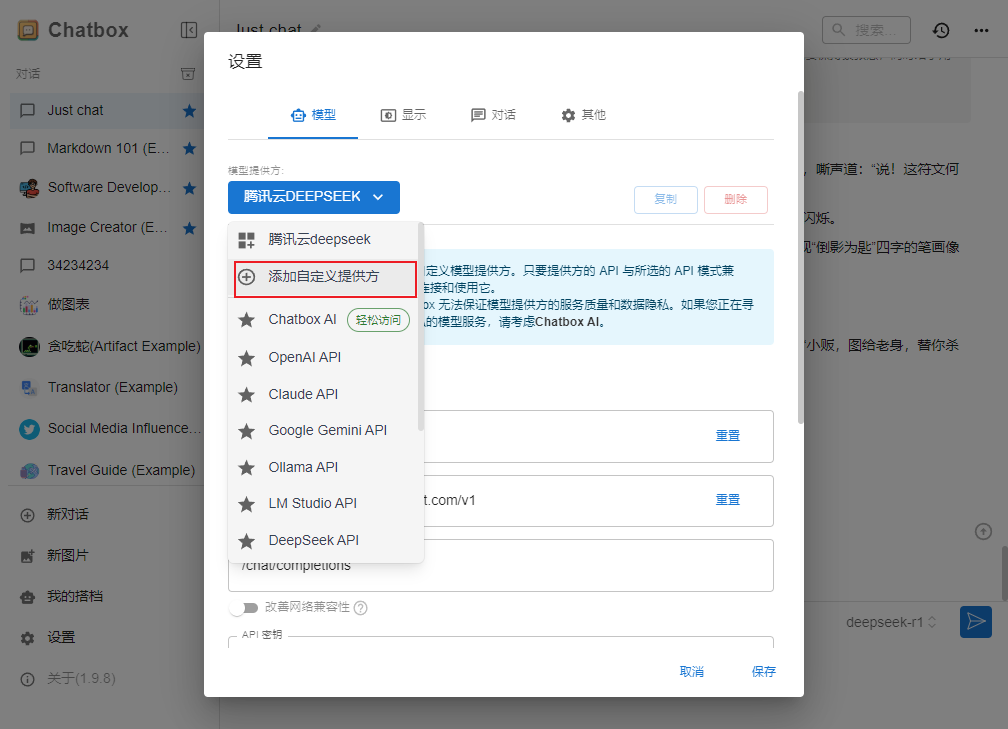Unstar the Just chat conversation

point(189,111)
